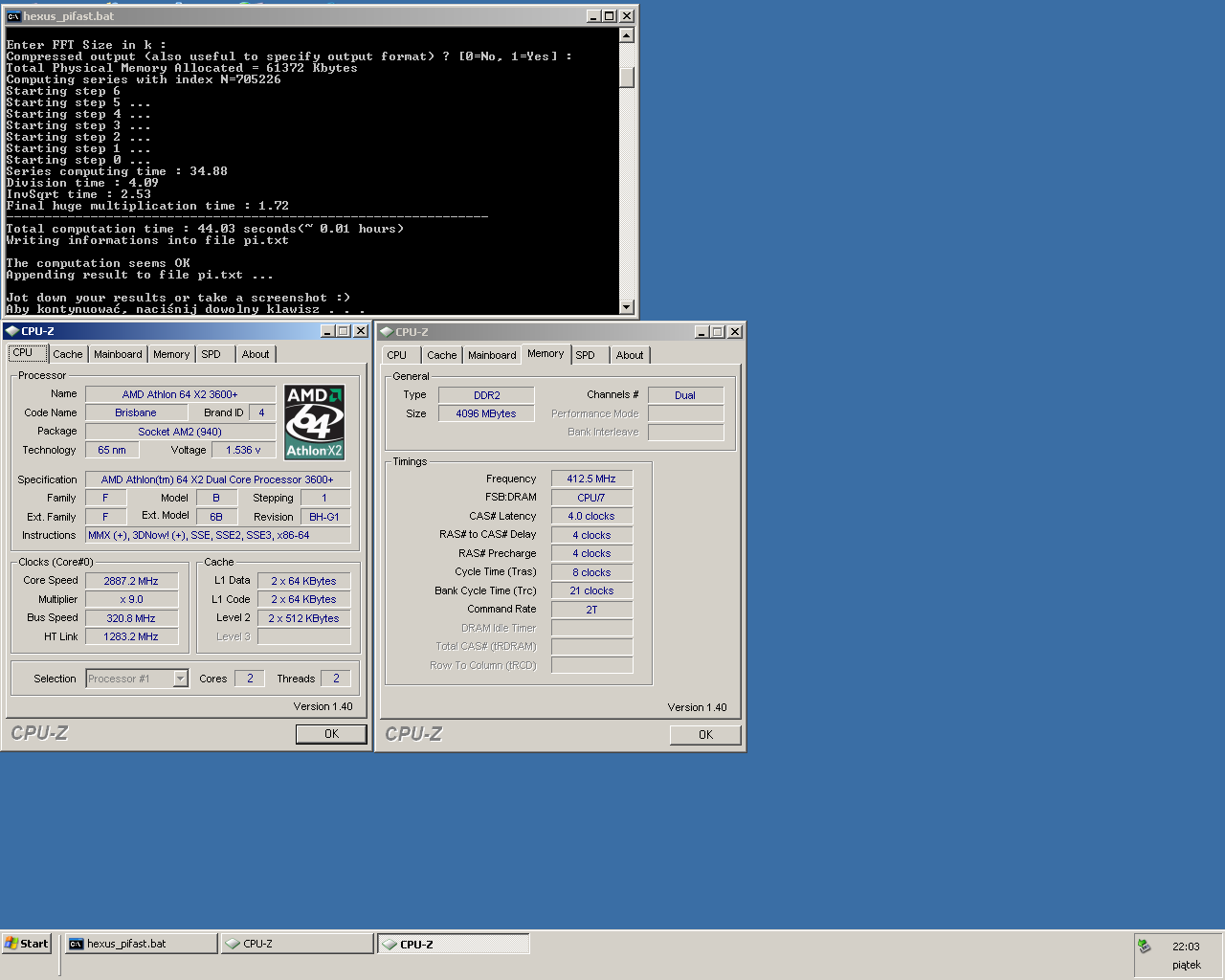Screen dimensions: 1225x980
Task: Open About tab in left CPU-Z
Action: pyautogui.click(x=256, y=354)
